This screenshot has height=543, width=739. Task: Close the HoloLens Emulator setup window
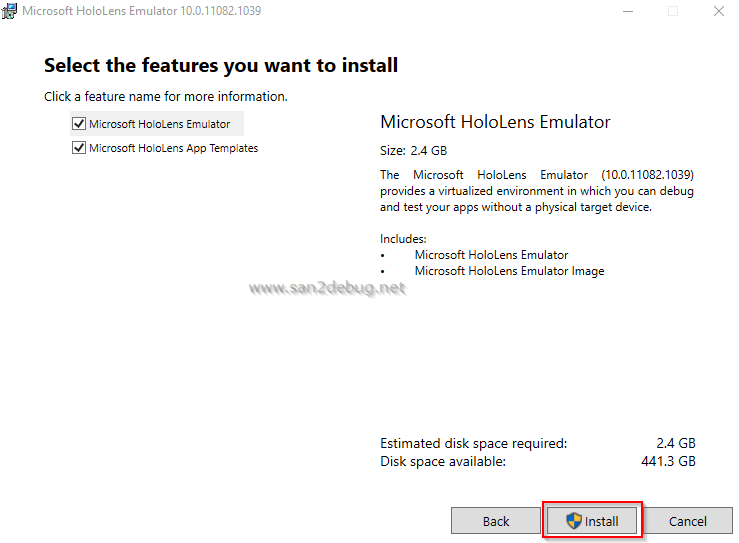tap(719, 11)
